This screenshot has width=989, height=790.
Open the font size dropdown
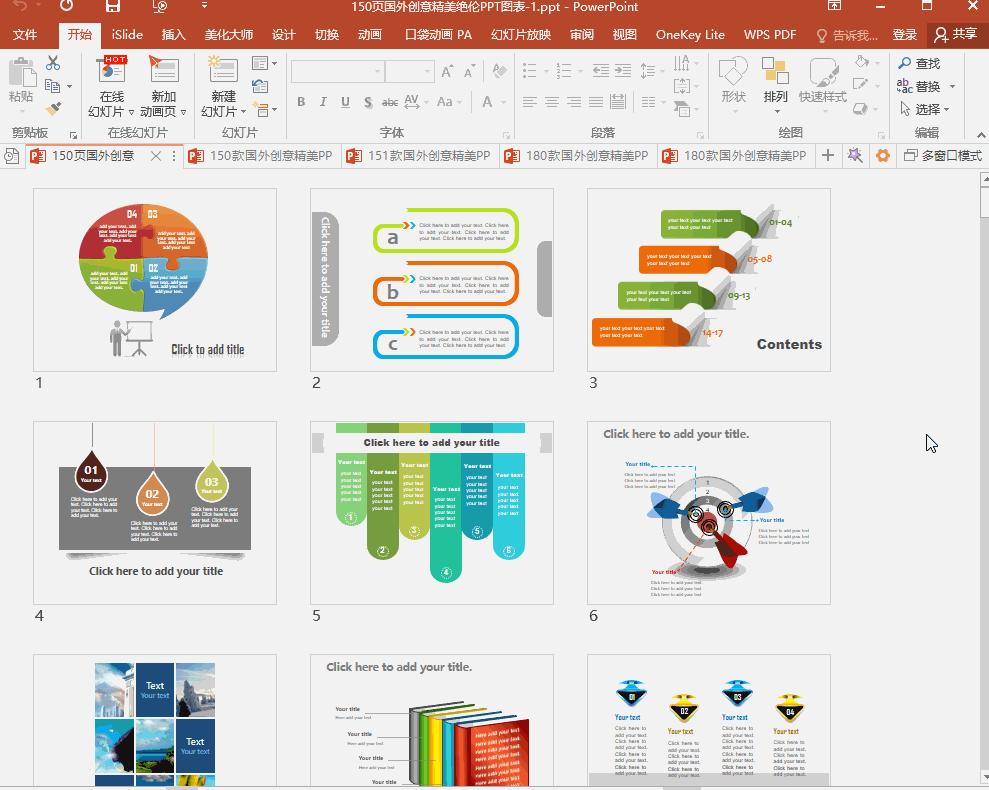[x=428, y=72]
